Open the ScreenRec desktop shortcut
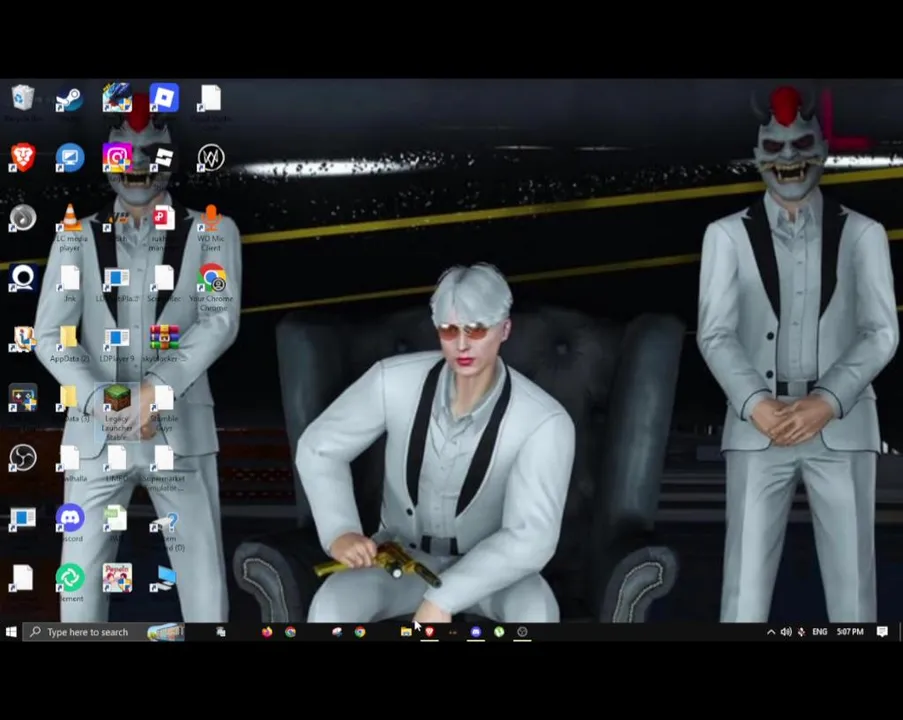Viewport: 903px width, 720px height. click(164, 283)
